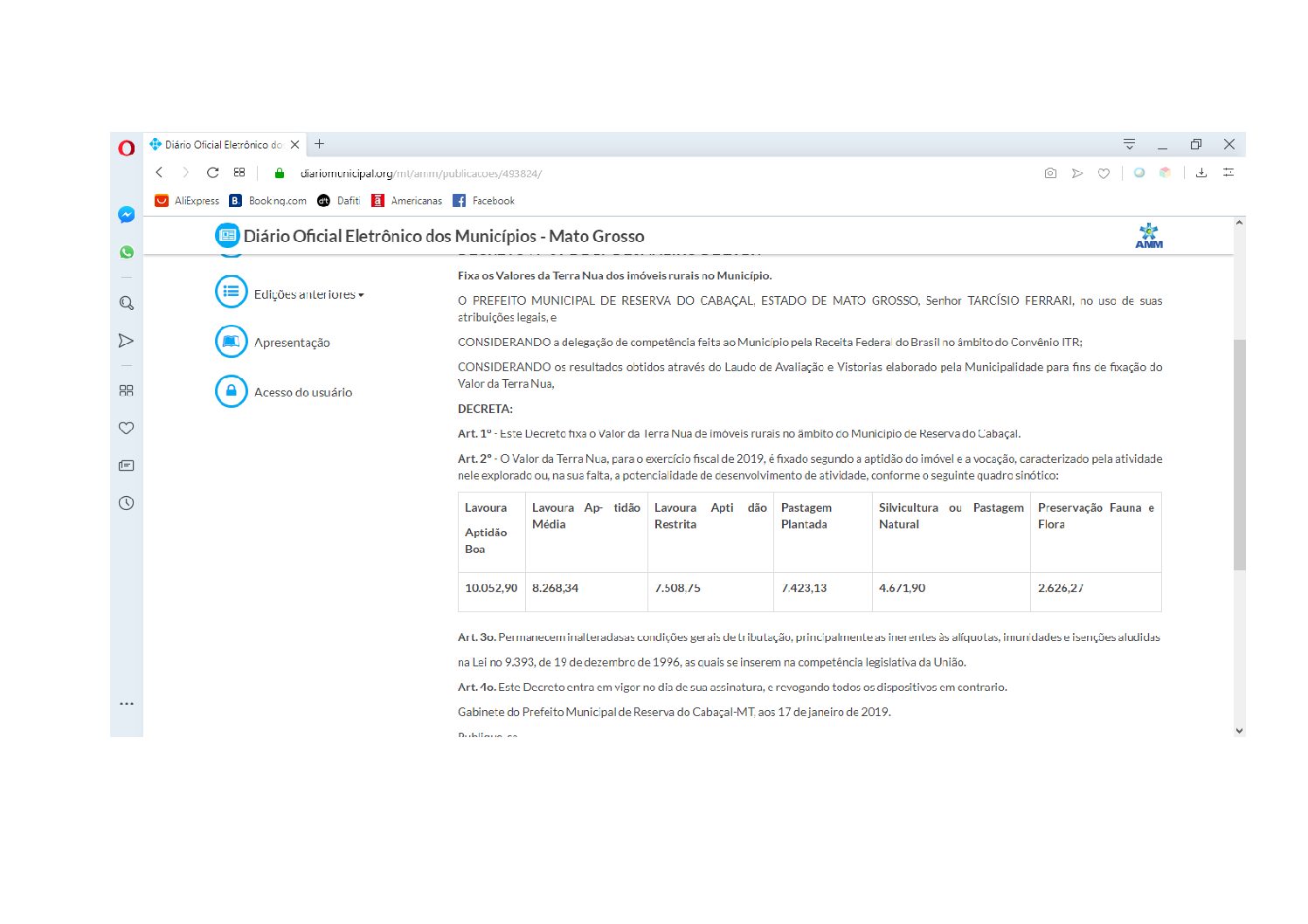The height and width of the screenshot is (924, 1308).
Task: Click the snapshot camera icon in address bar
Action: click(x=1050, y=173)
